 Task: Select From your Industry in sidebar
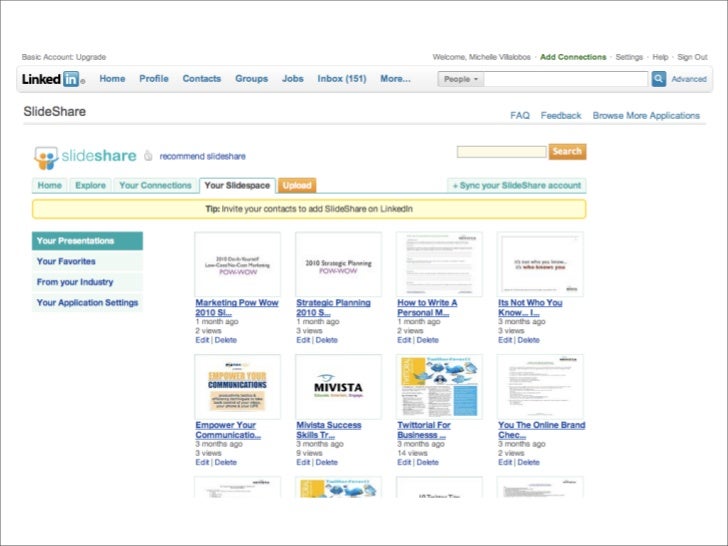[x=87, y=282]
